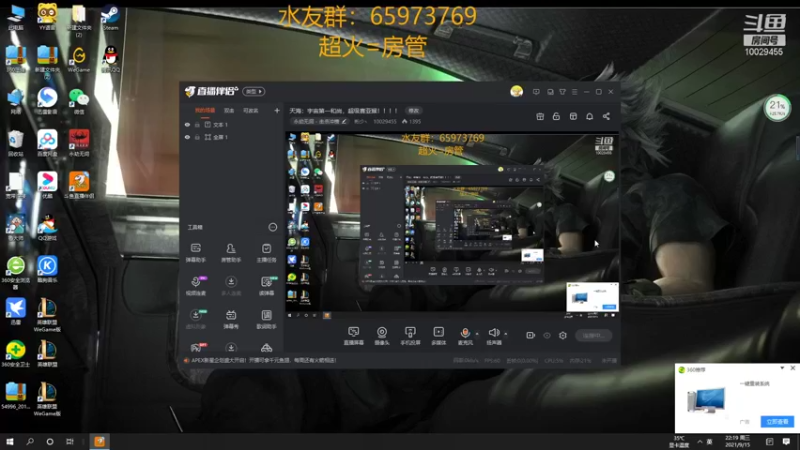Screen dimensions: 800x450
Task: Toggle visibility eye of 全屏 1 layer
Action: pyautogui.click(x=187, y=137)
